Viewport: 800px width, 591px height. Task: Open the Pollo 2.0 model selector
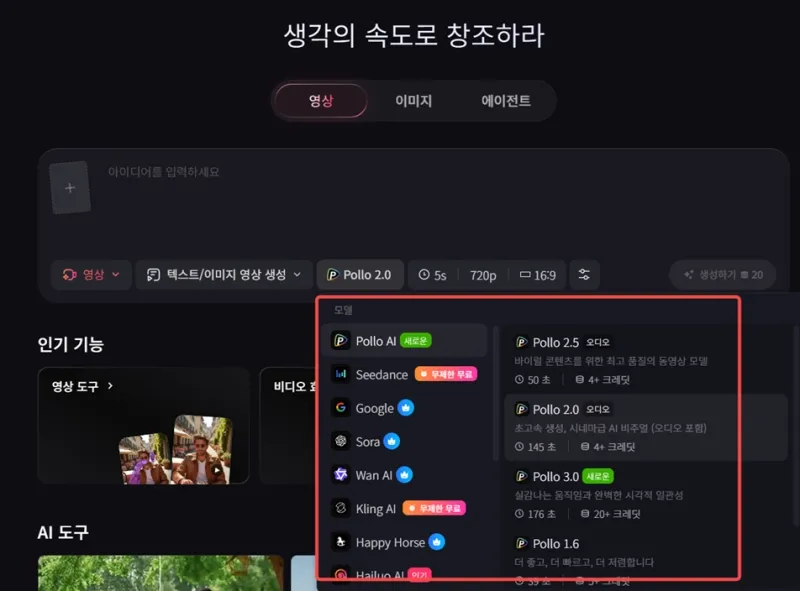click(x=360, y=275)
